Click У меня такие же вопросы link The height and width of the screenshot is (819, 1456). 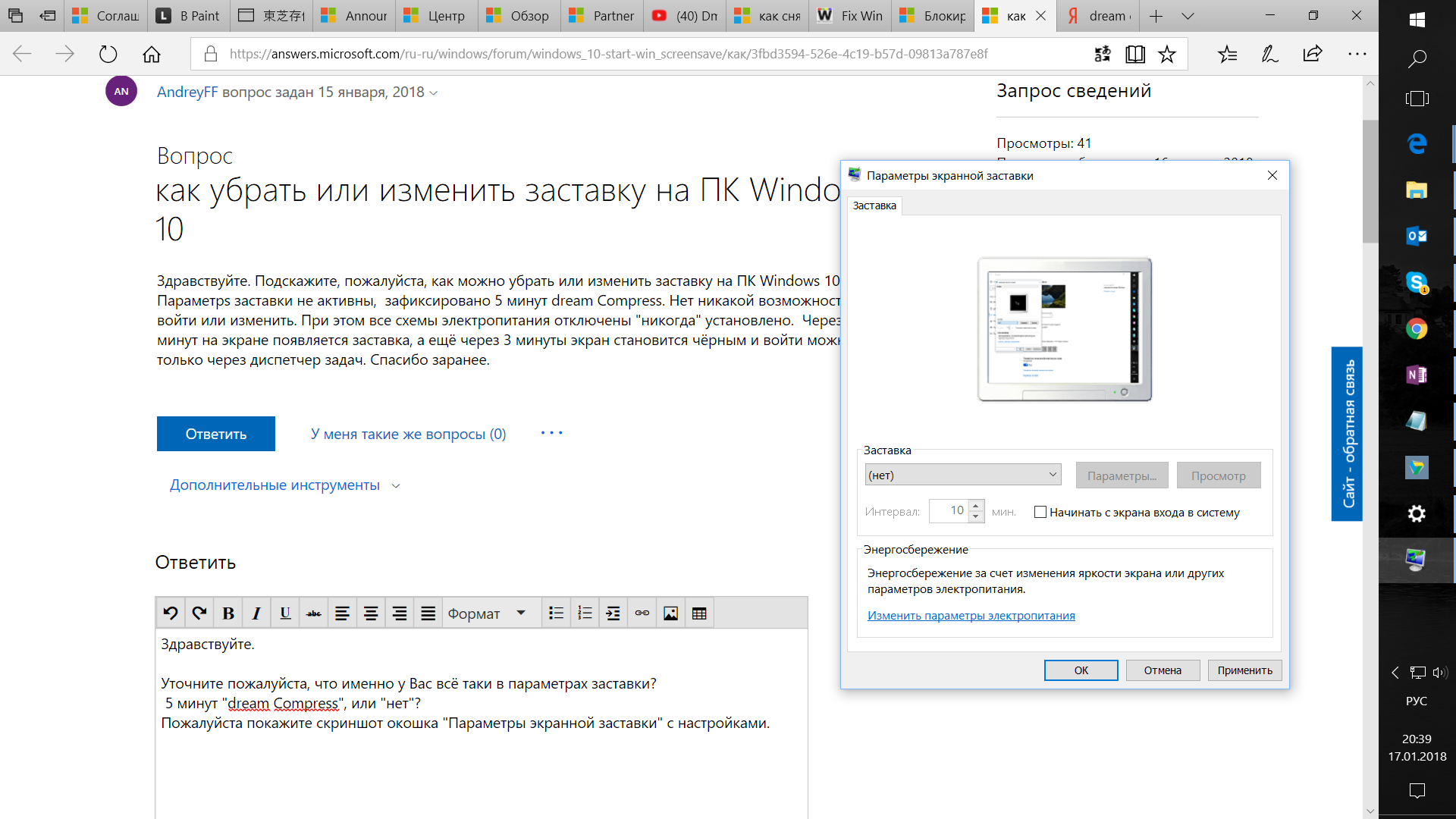[408, 434]
